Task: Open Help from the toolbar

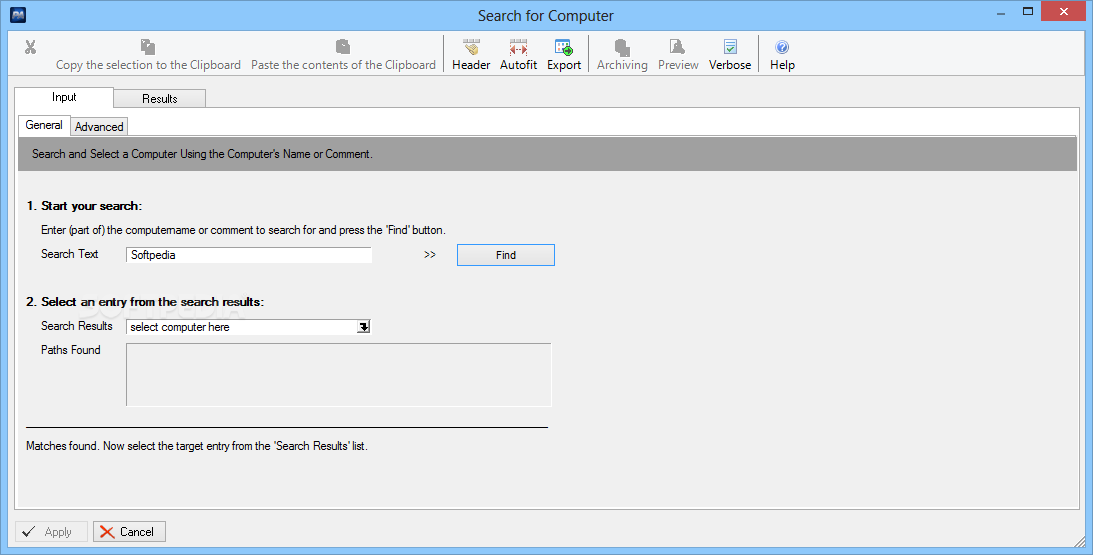Action: click(782, 55)
